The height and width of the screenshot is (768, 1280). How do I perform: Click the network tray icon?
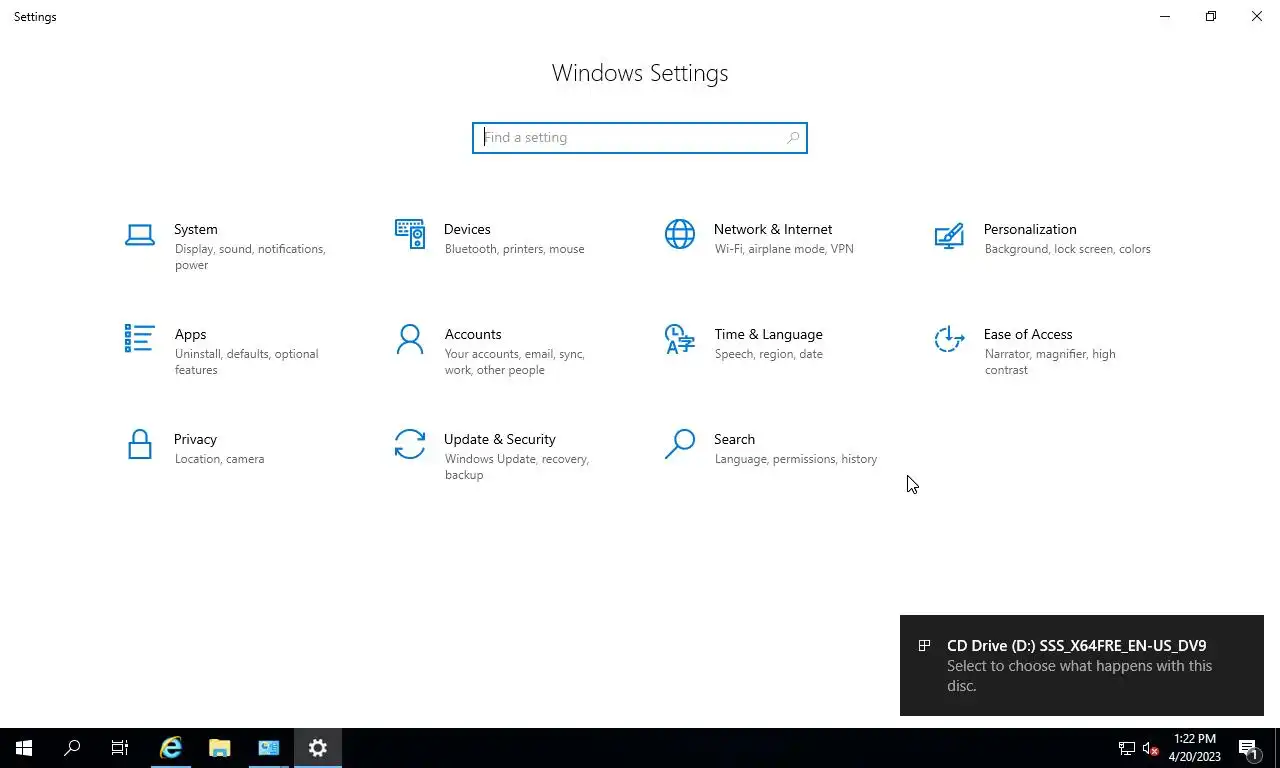tap(1127, 748)
